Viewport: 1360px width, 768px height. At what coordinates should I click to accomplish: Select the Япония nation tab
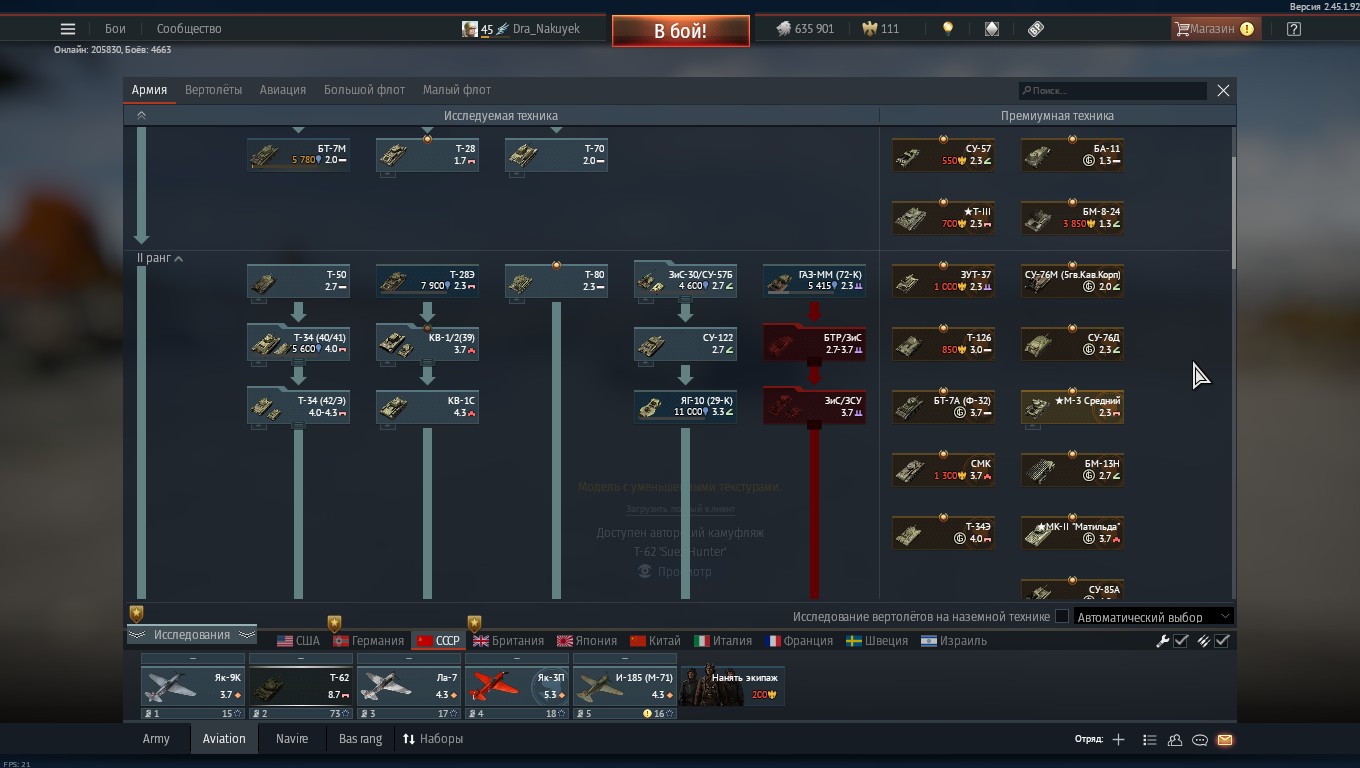pyautogui.click(x=587, y=641)
